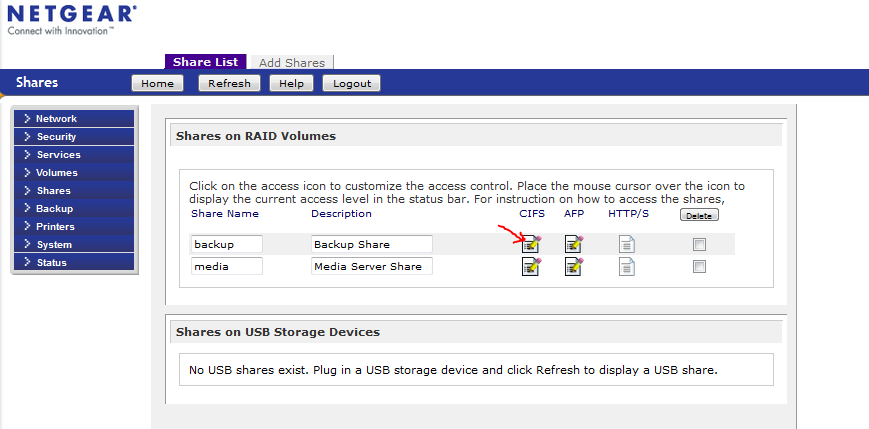Open CIFS access settings for media share

pyautogui.click(x=531, y=266)
